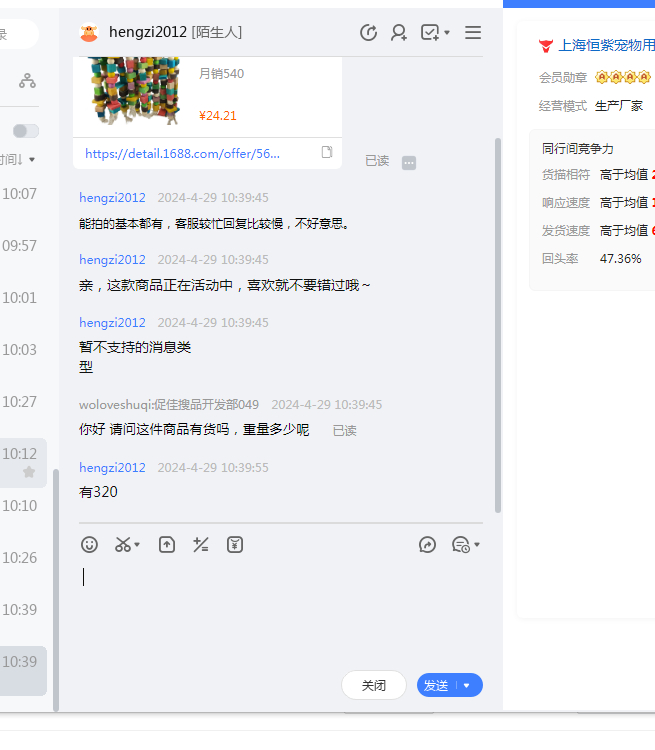Select the 10:39 conversation at list bottom
The height and width of the screenshot is (750, 655).
(x=20, y=662)
